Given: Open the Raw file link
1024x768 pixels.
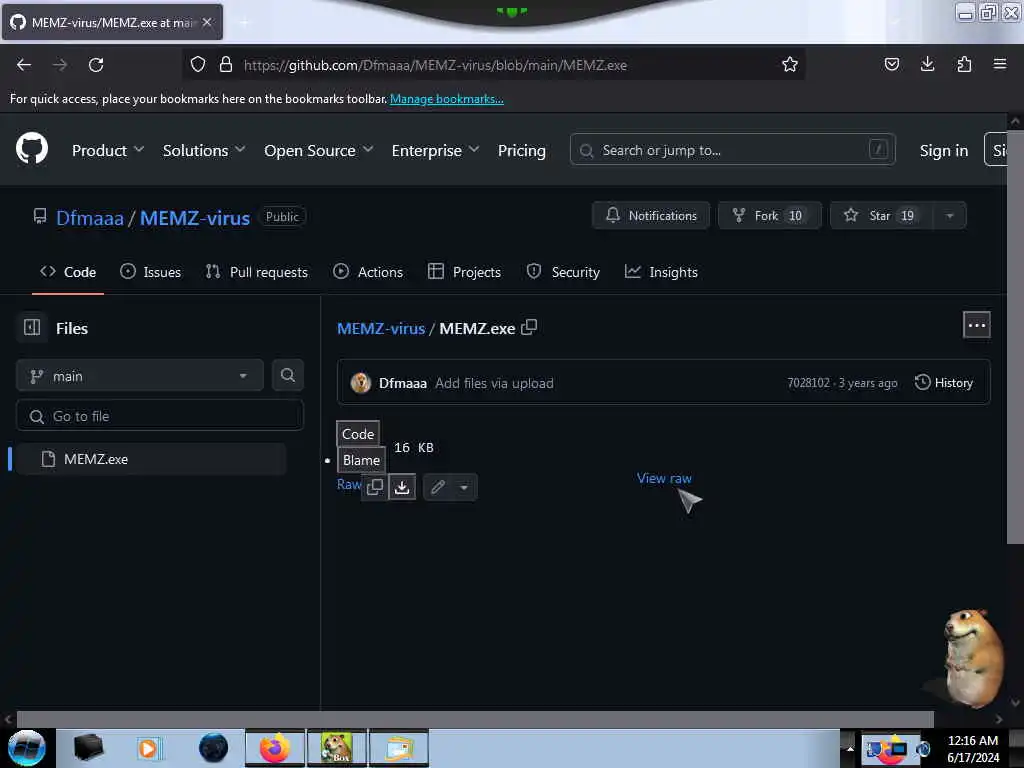Looking at the screenshot, I should pyautogui.click(x=349, y=484).
